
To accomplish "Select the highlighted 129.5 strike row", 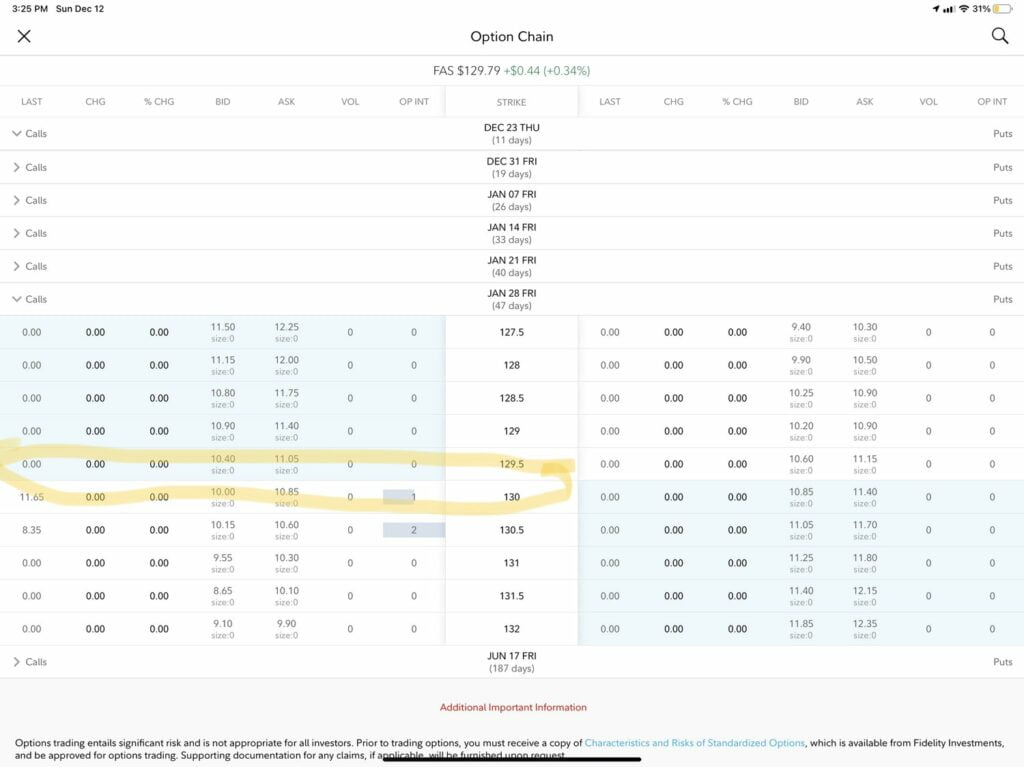I will tap(511, 463).
